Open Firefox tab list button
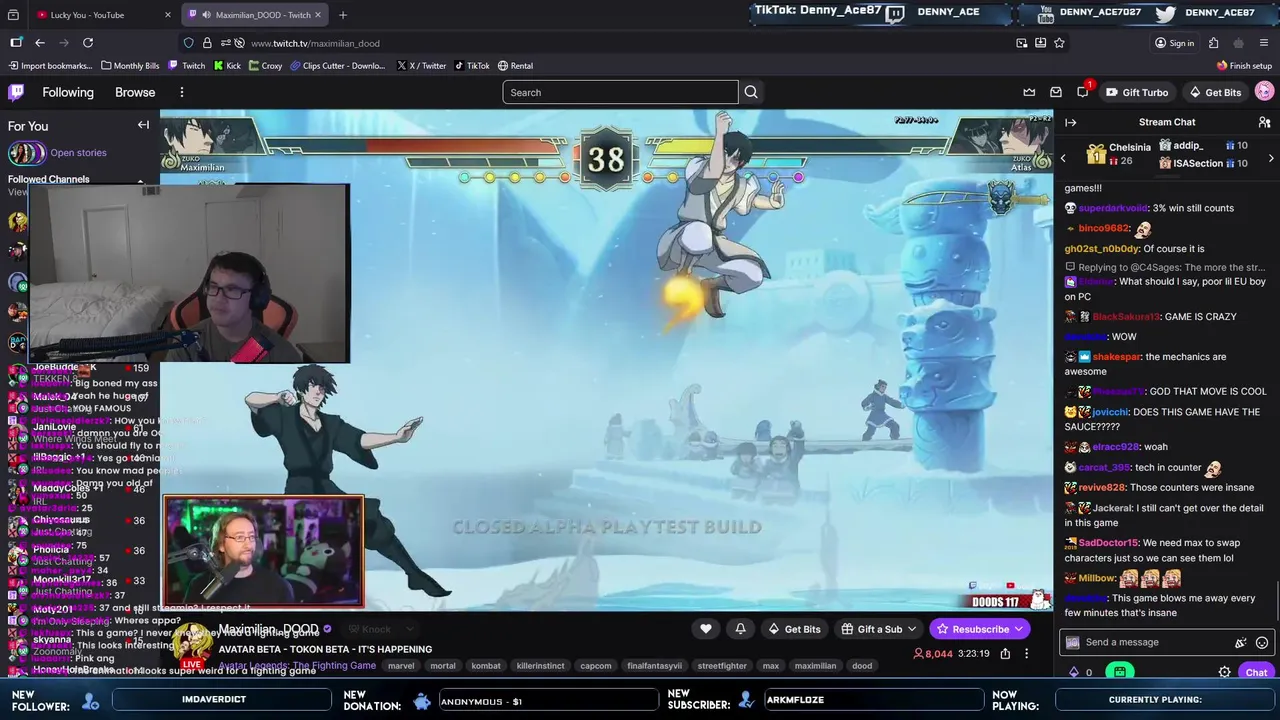Screen dimensions: 1280x720 (13, 15)
